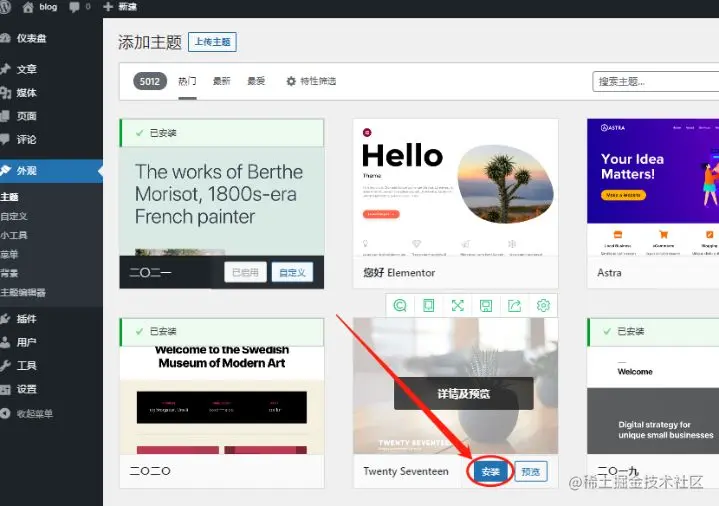Click the fullscreen expand icon in floating toolbar
This screenshot has height=506, width=719.
pyautogui.click(x=458, y=306)
